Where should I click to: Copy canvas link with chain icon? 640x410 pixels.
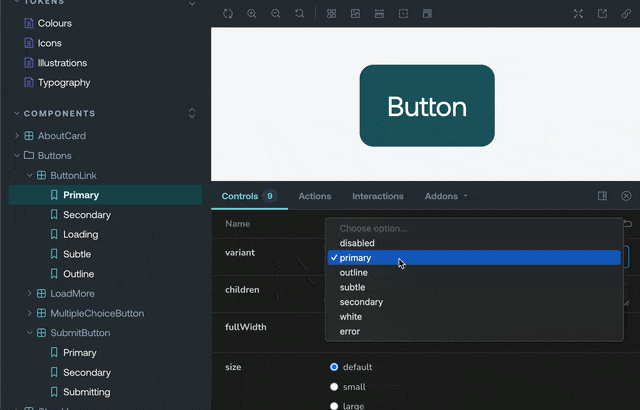coord(626,13)
